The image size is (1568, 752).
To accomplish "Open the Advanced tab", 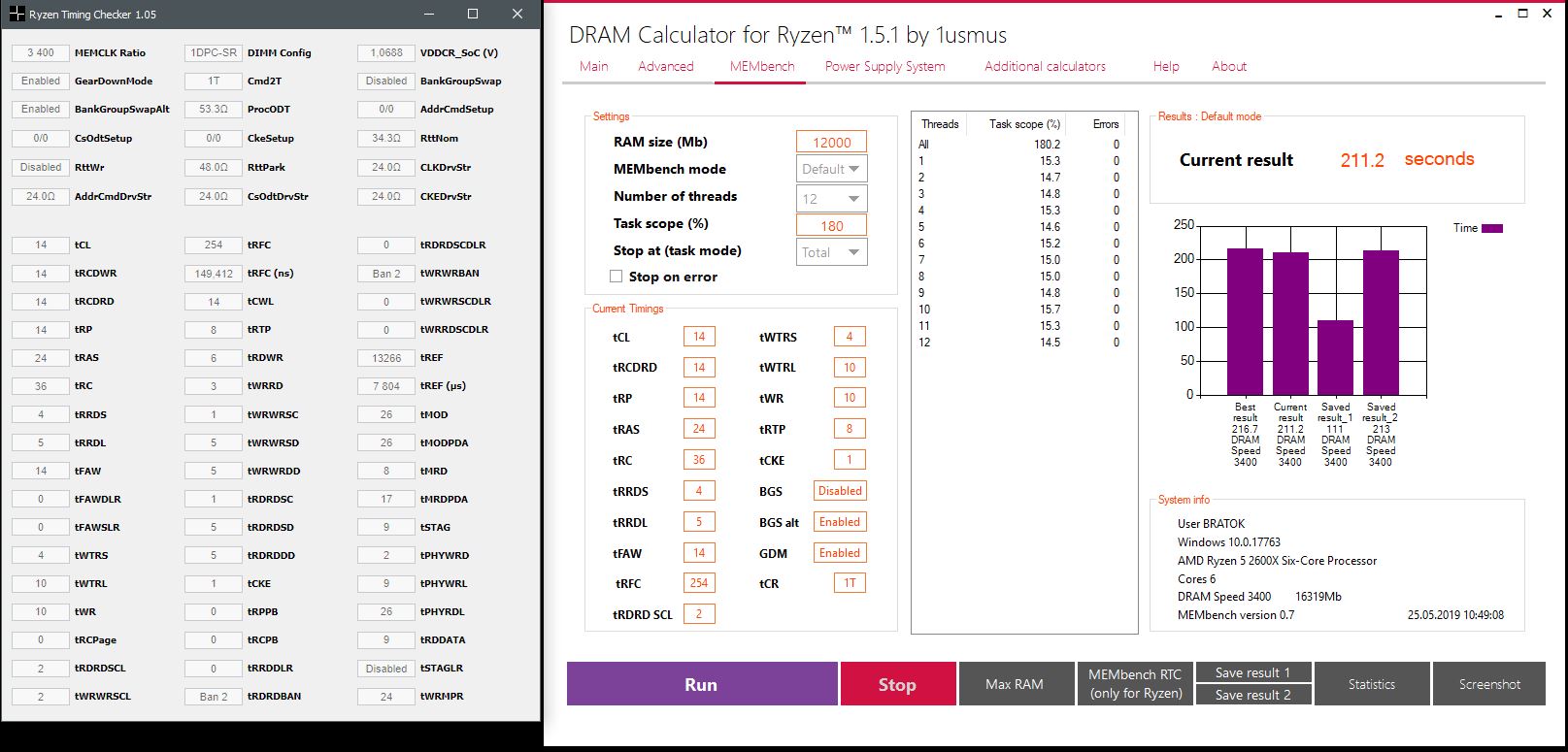I will pyautogui.click(x=666, y=66).
